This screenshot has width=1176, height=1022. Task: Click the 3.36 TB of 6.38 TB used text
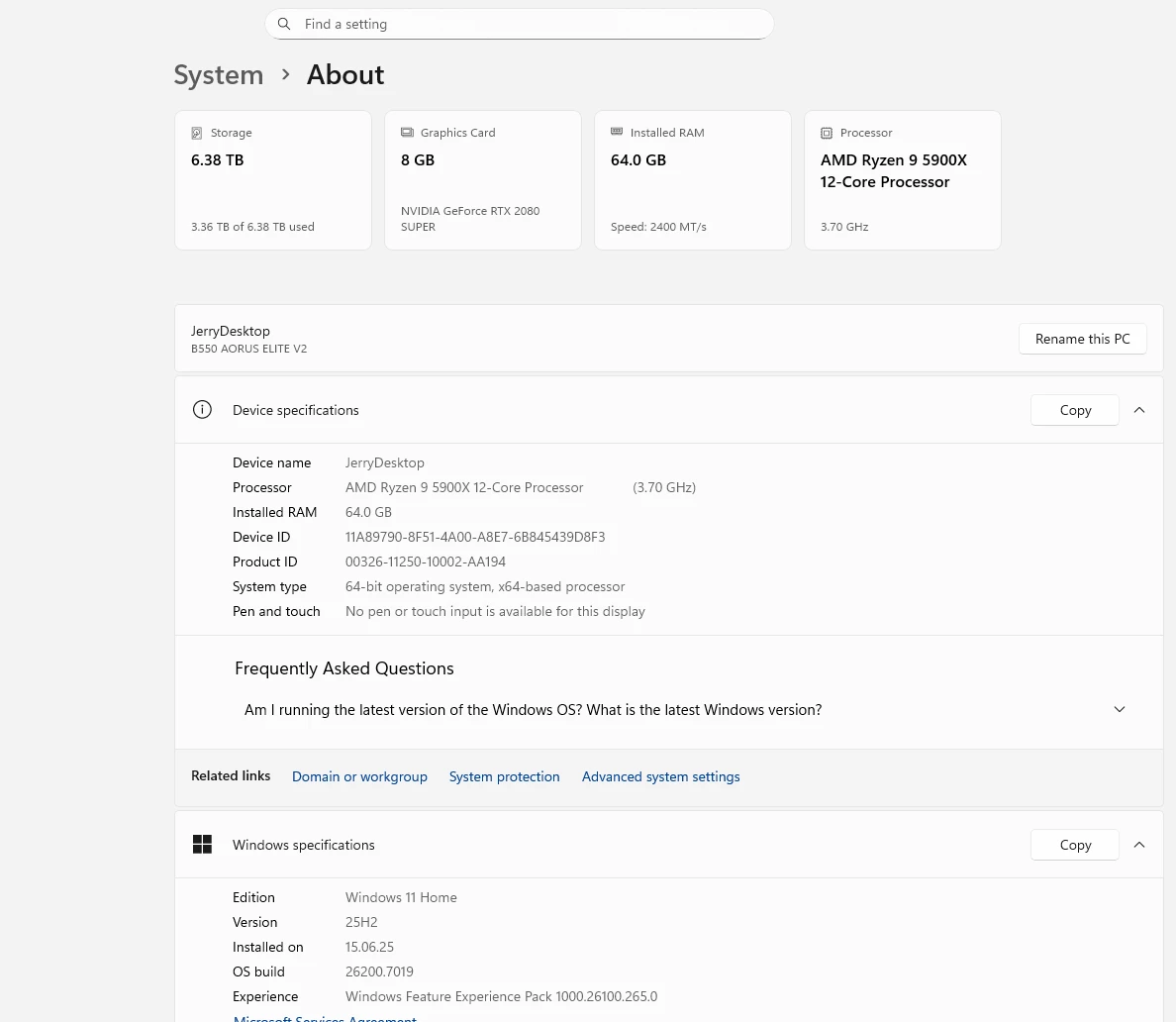252,227
